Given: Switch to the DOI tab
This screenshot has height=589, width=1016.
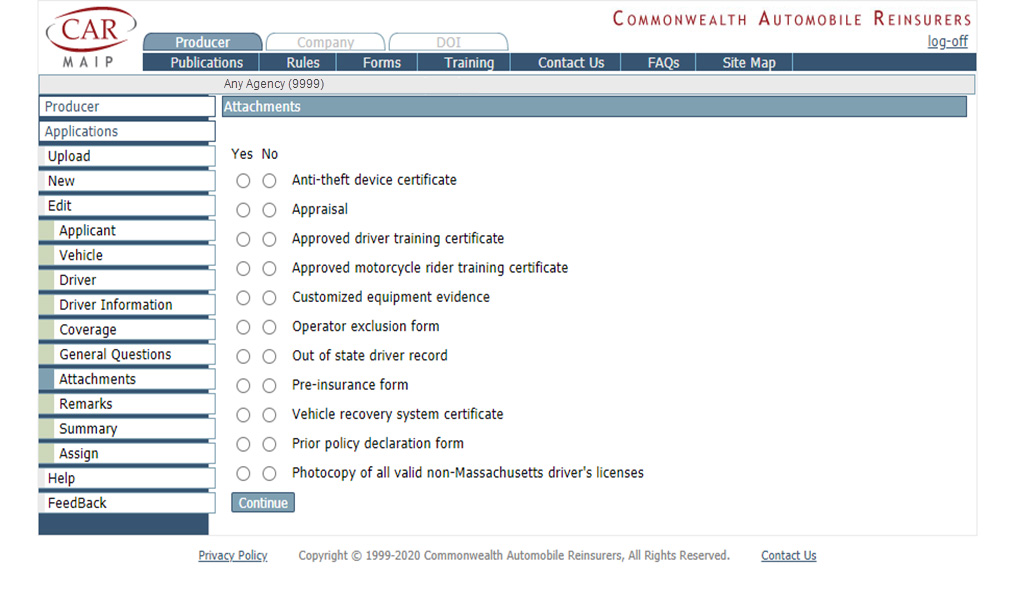Looking at the screenshot, I should 448,43.
